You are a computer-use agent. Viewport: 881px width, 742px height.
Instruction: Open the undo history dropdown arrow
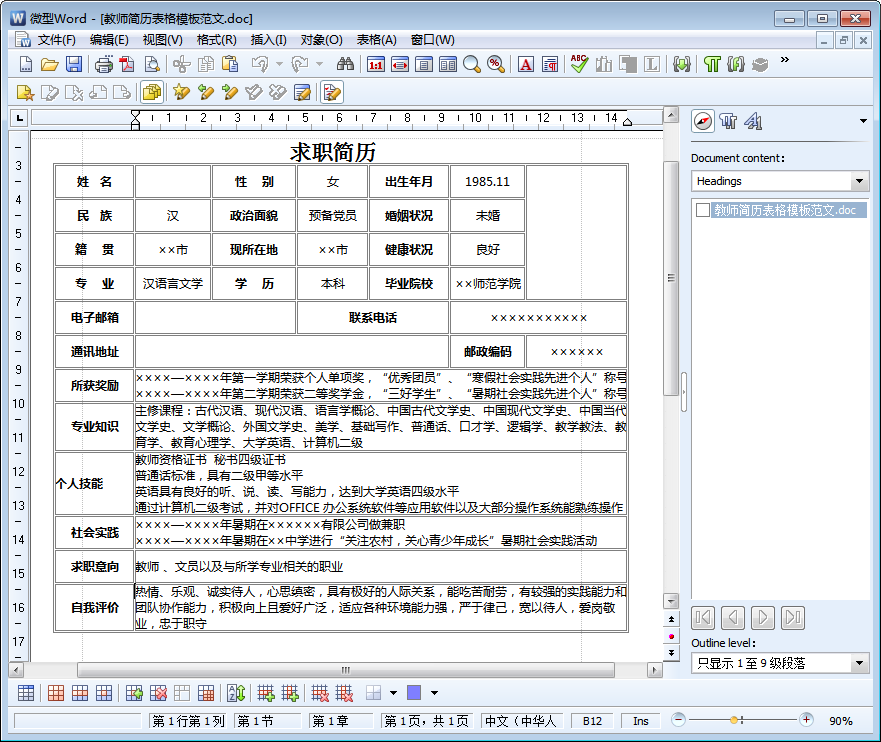point(279,64)
